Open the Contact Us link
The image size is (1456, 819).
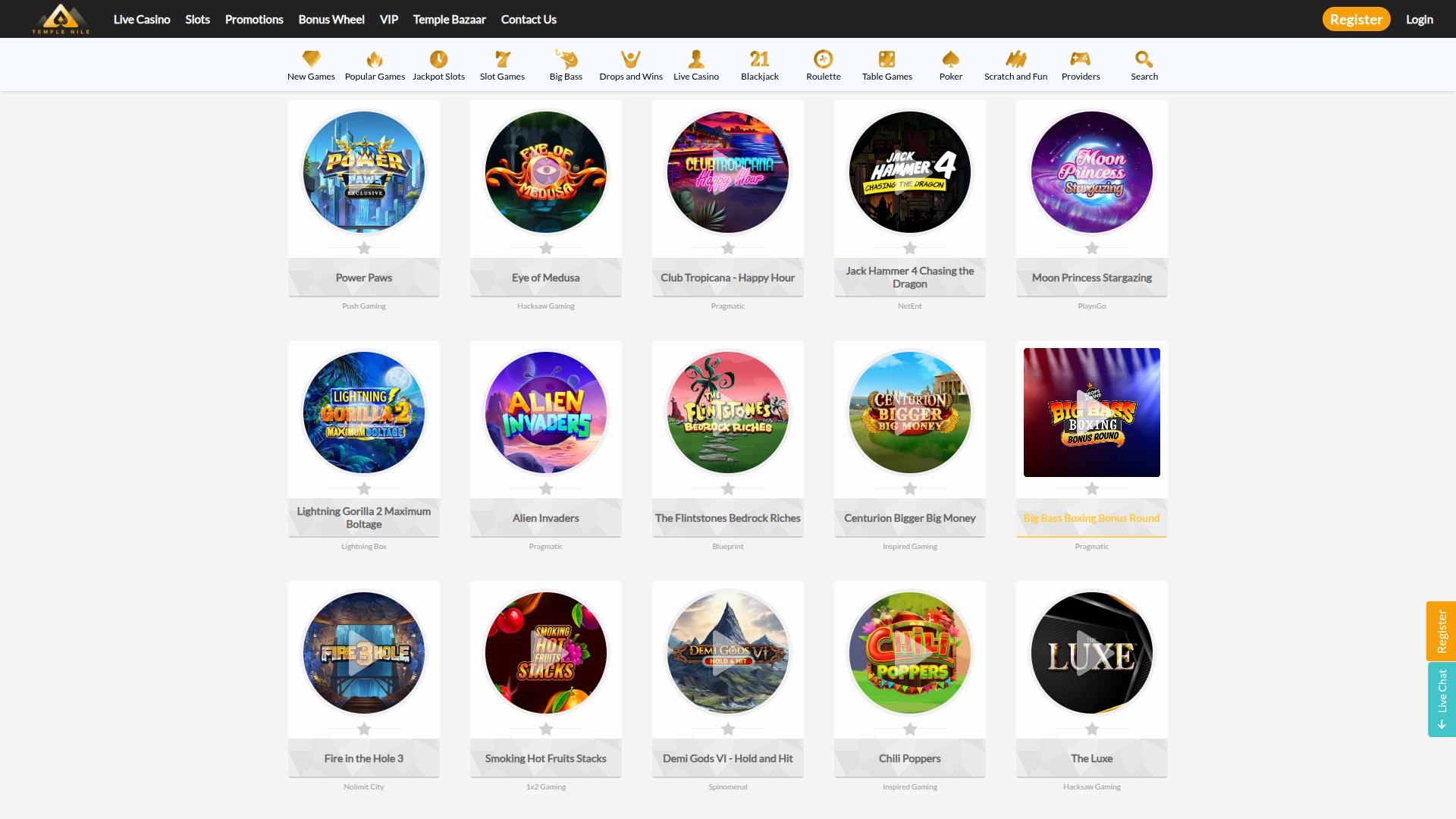(528, 19)
